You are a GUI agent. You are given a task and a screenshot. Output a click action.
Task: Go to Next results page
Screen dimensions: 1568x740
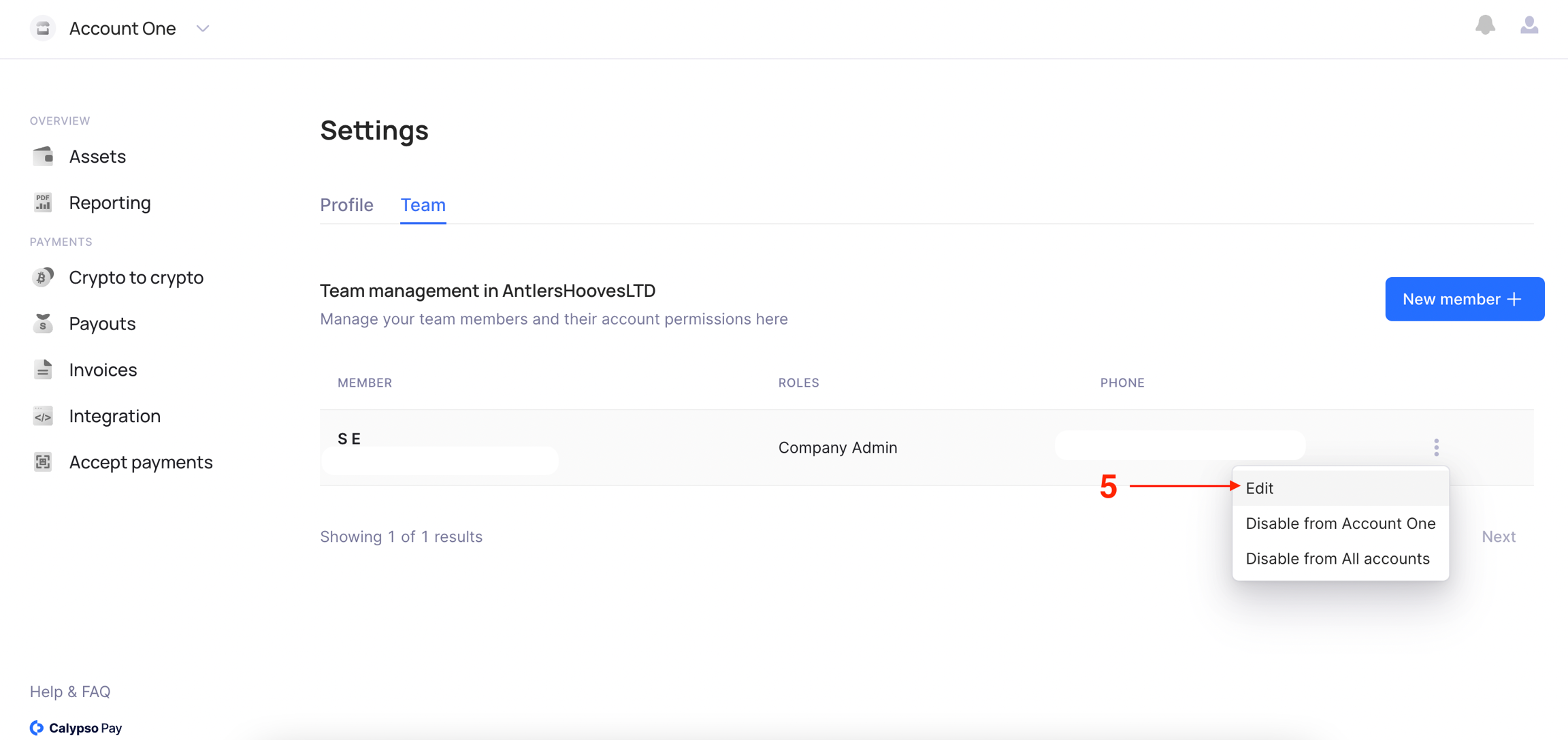pos(1498,536)
